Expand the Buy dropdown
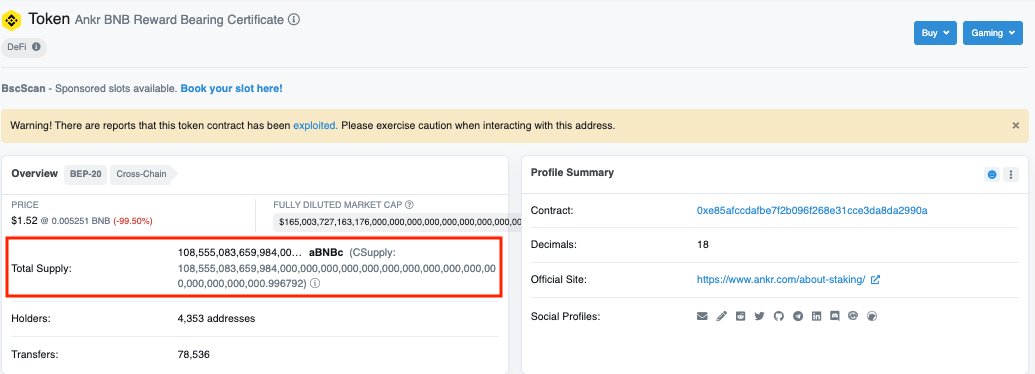 pos(935,33)
